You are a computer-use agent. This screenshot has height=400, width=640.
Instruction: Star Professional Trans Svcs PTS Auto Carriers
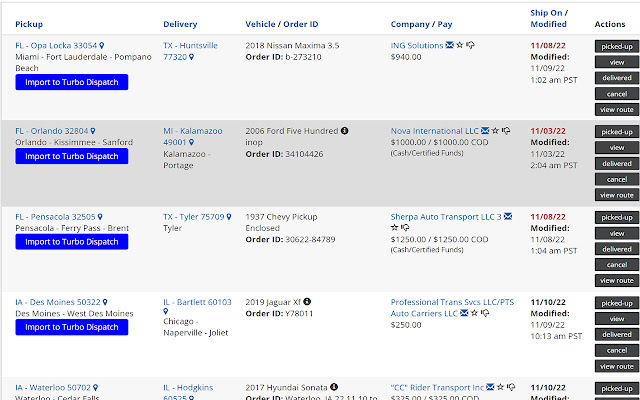click(474, 313)
